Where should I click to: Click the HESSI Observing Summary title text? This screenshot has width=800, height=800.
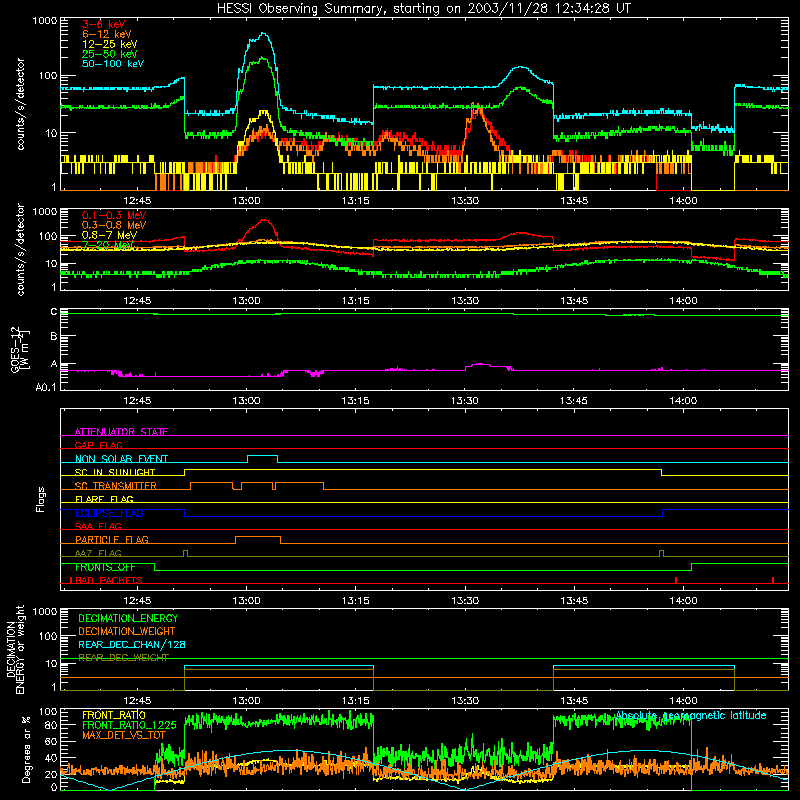(423, 9)
